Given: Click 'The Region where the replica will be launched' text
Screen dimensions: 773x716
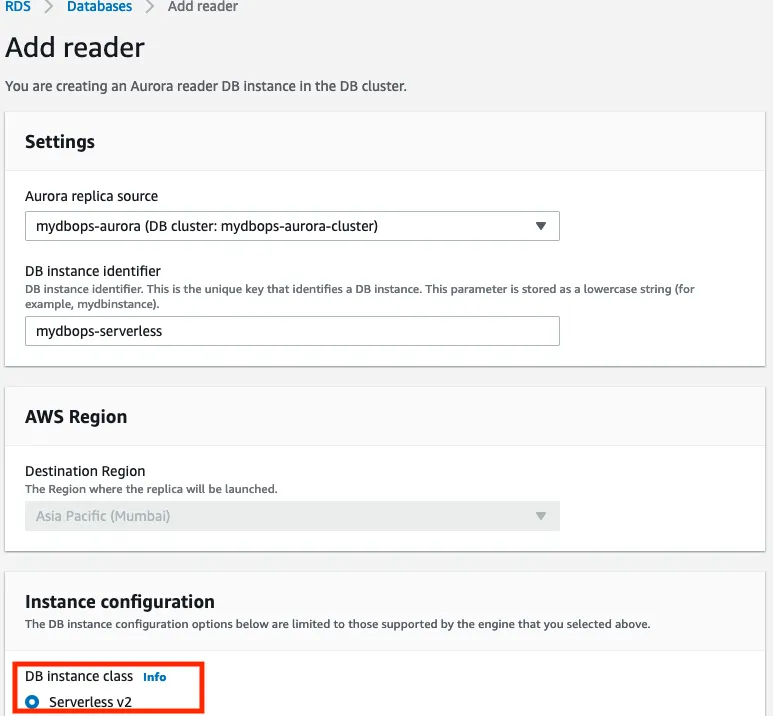Looking at the screenshot, I should pyautogui.click(x=151, y=489).
